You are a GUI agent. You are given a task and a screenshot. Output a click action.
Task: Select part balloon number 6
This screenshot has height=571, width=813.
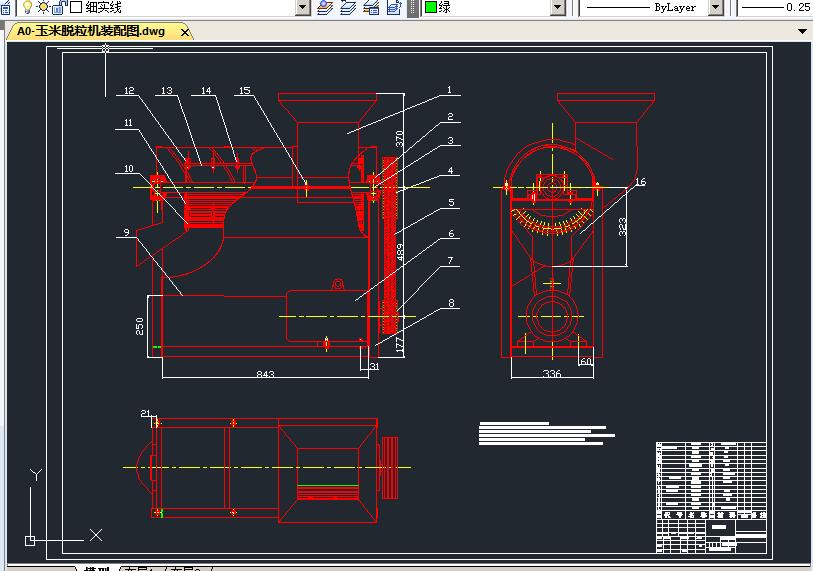click(x=451, y=233)
